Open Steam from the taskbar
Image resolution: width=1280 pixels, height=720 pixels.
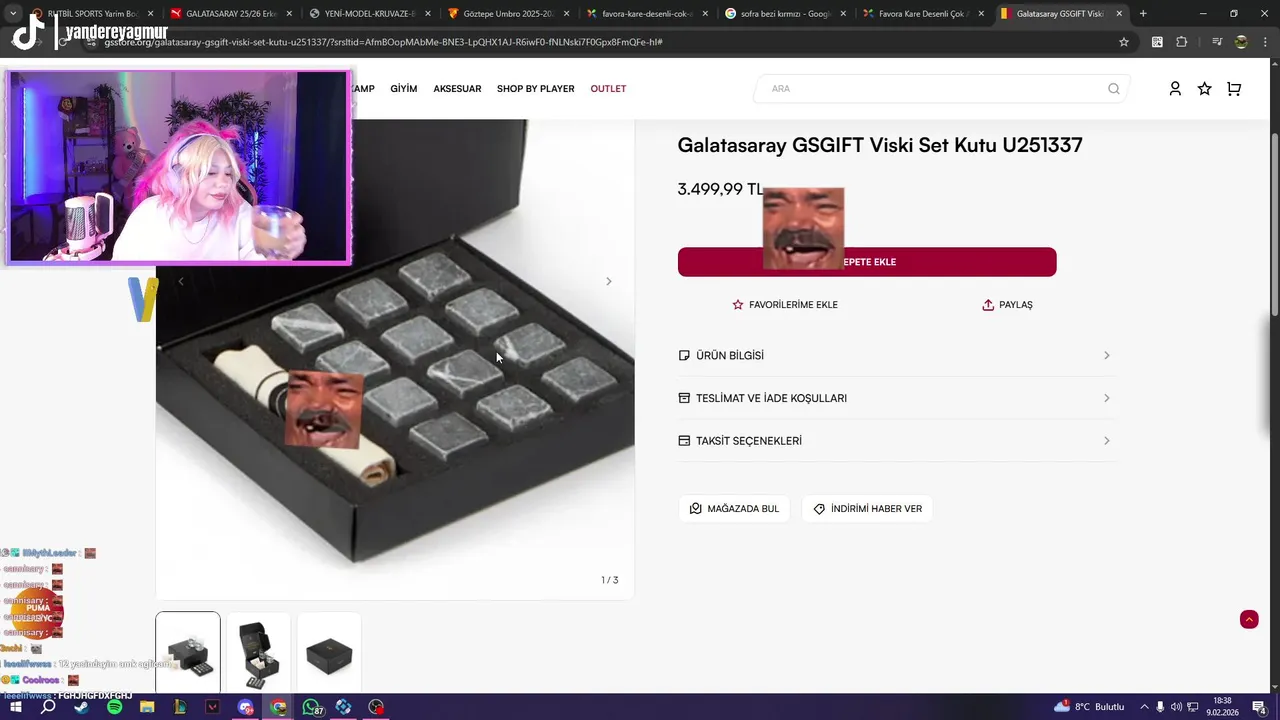click(x=81, y=707)
